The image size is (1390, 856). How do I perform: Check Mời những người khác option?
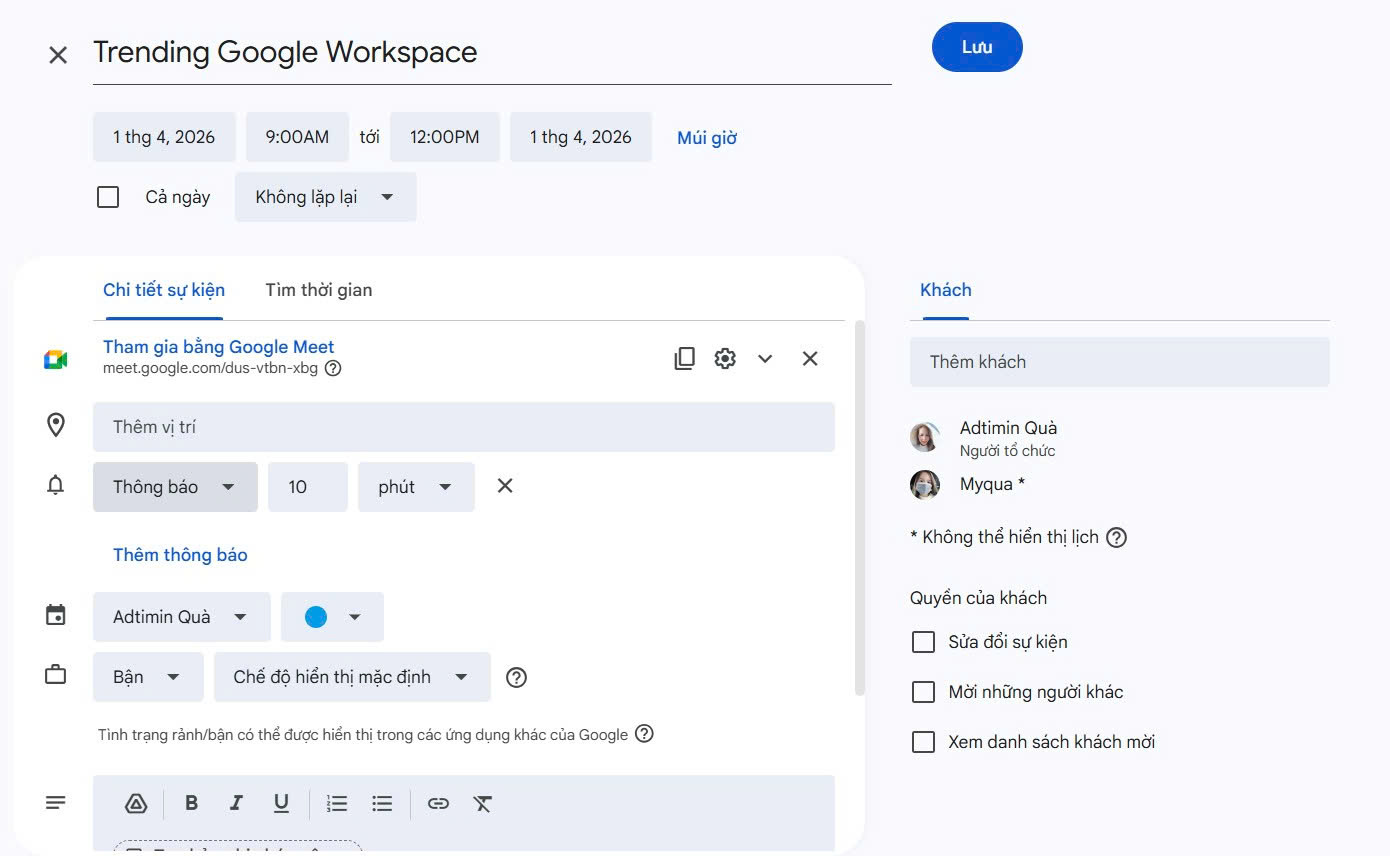tap(923, 692)
